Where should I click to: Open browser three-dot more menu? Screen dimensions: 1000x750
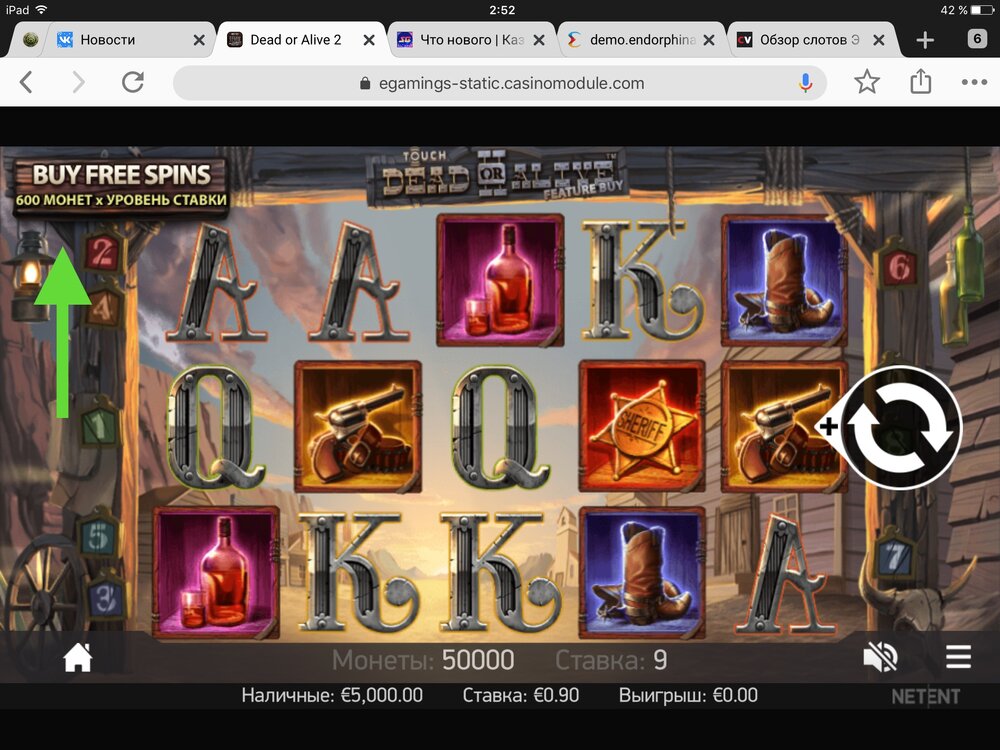pyautogui.click(x=974, y=82)
